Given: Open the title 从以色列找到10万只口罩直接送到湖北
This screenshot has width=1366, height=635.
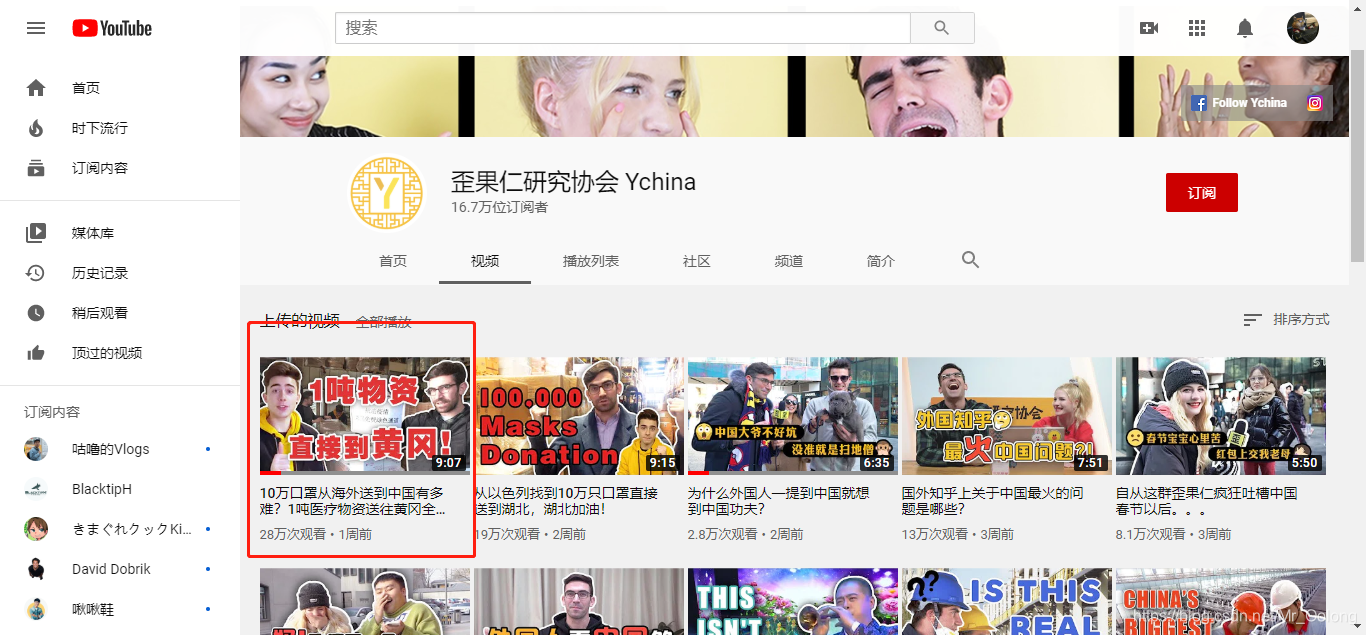Looking at the screenshot, I should (567, 501).
